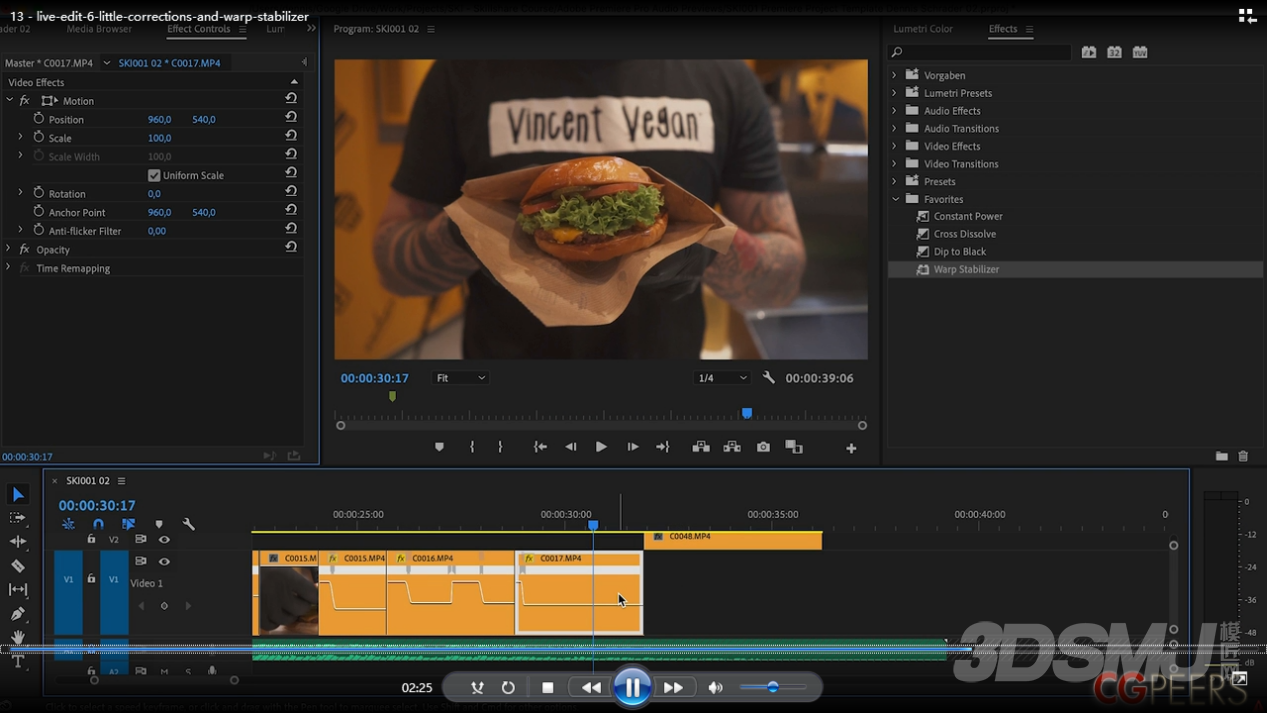Open the Fit zoom level dropdown

(460, 378)
